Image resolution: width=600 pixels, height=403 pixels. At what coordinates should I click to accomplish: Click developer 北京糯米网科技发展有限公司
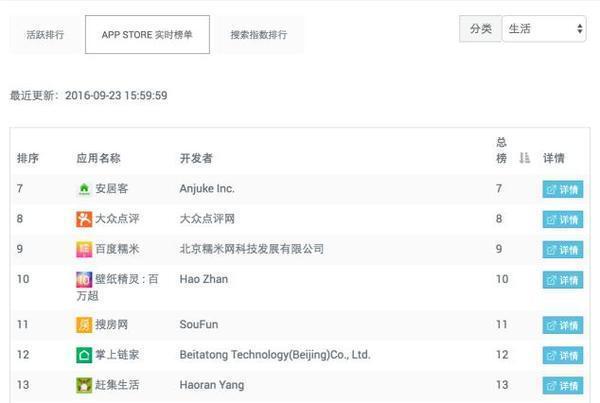pyautogui.click(x=252, y=249)
